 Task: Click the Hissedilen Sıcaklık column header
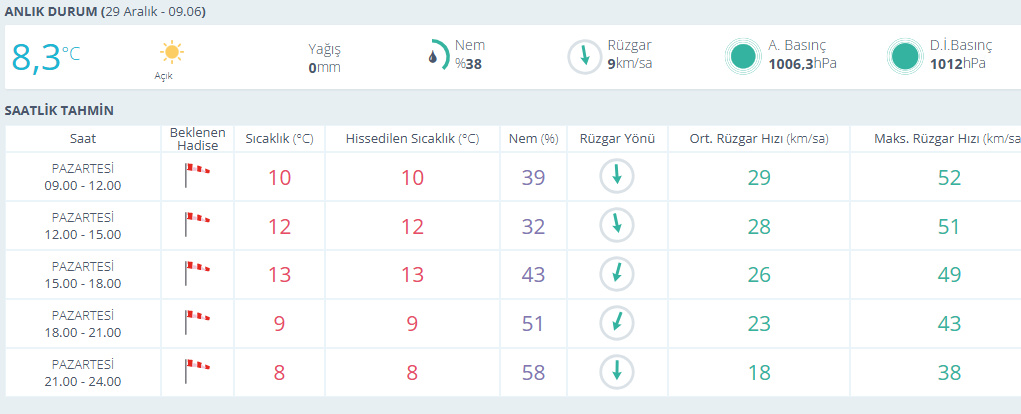412,139
